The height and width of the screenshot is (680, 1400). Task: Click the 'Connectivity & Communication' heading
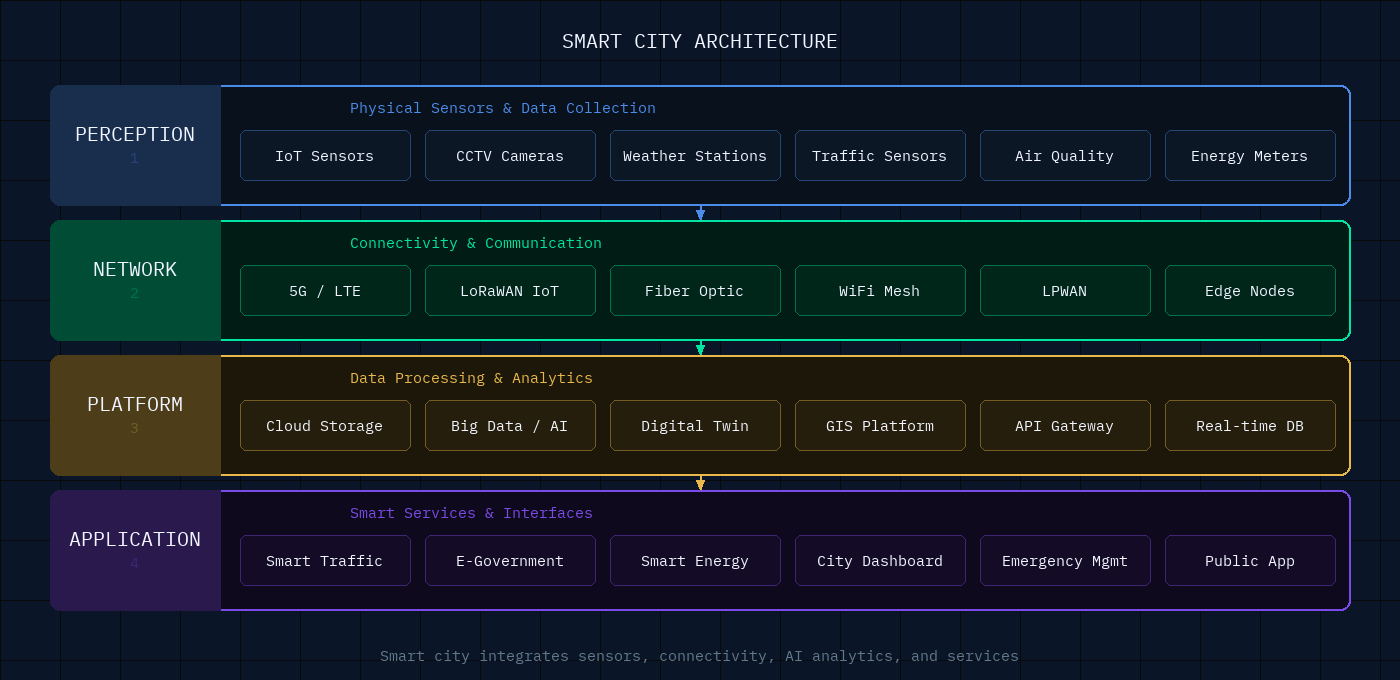(x=476, y=243)
